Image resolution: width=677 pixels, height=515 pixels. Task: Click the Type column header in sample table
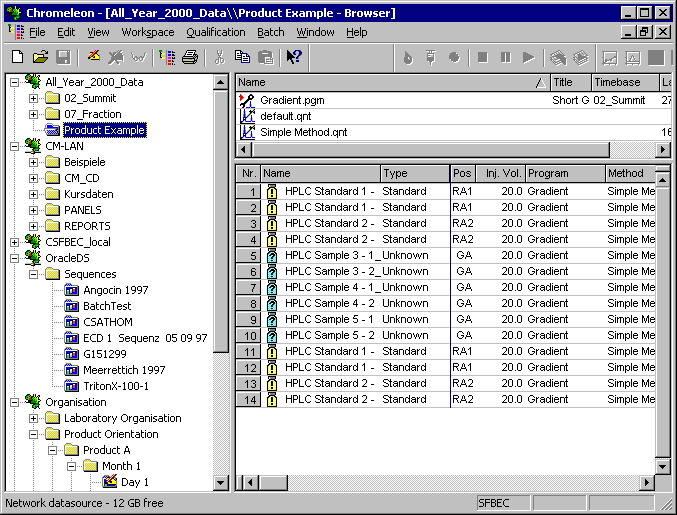[415, 173]
